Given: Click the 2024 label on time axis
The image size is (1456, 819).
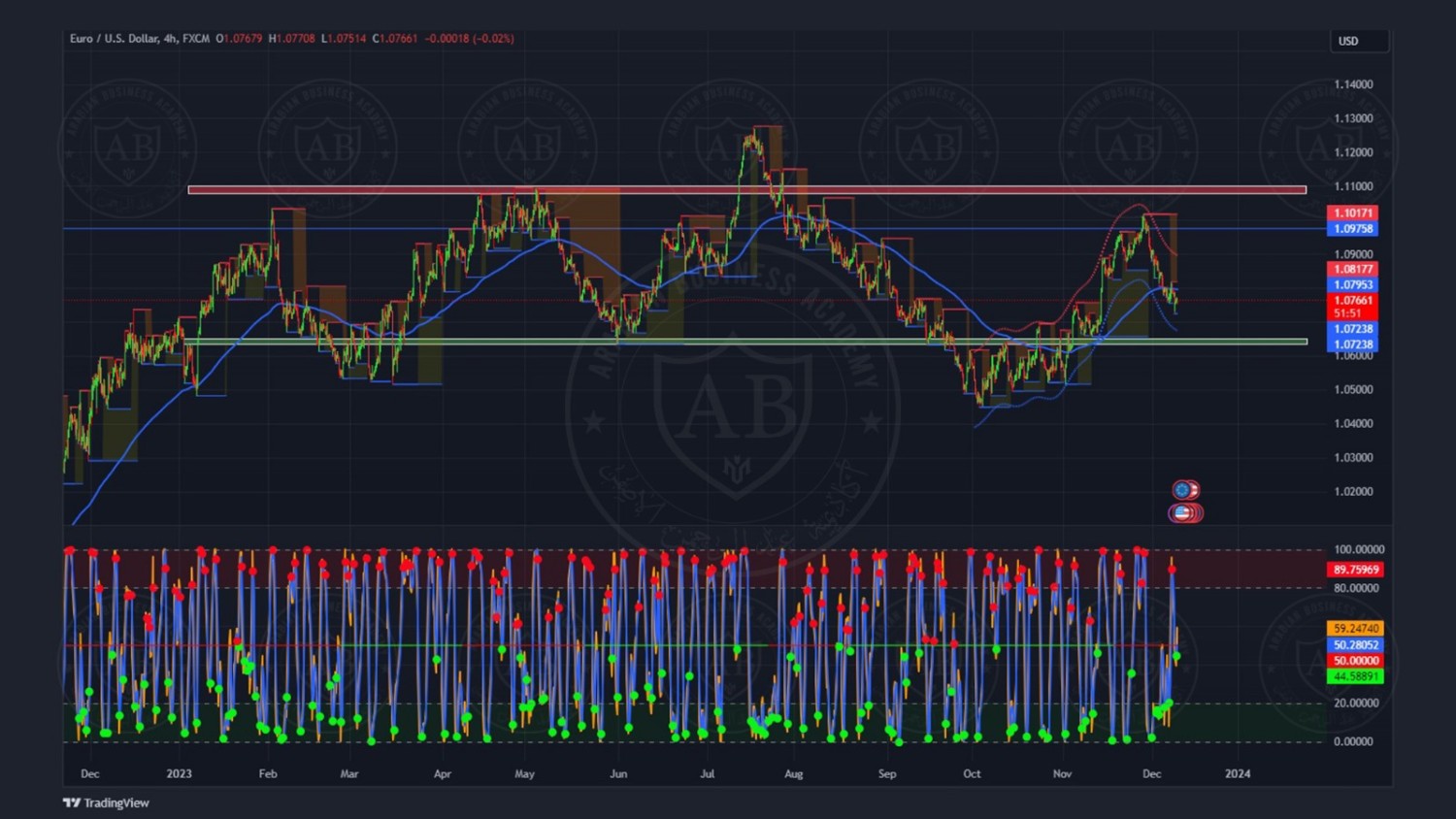Looking at the screenshot, I should tap(1238, 774).
